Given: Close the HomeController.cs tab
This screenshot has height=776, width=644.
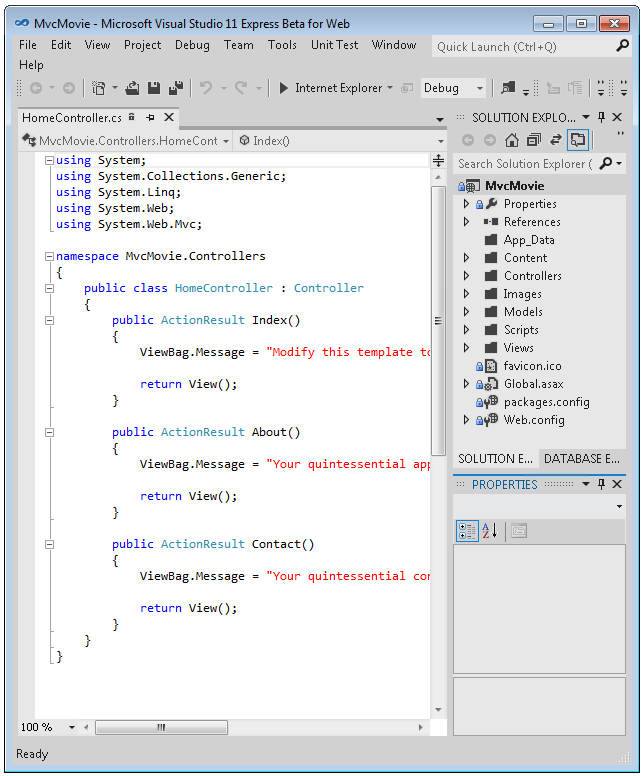Looking at the screenshot, I should [169, 117].
